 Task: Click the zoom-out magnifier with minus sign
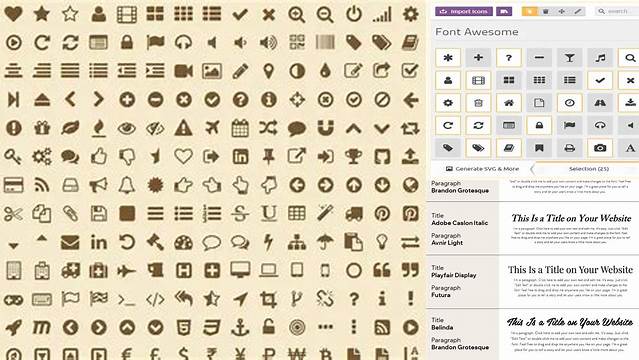pos(325,15)
